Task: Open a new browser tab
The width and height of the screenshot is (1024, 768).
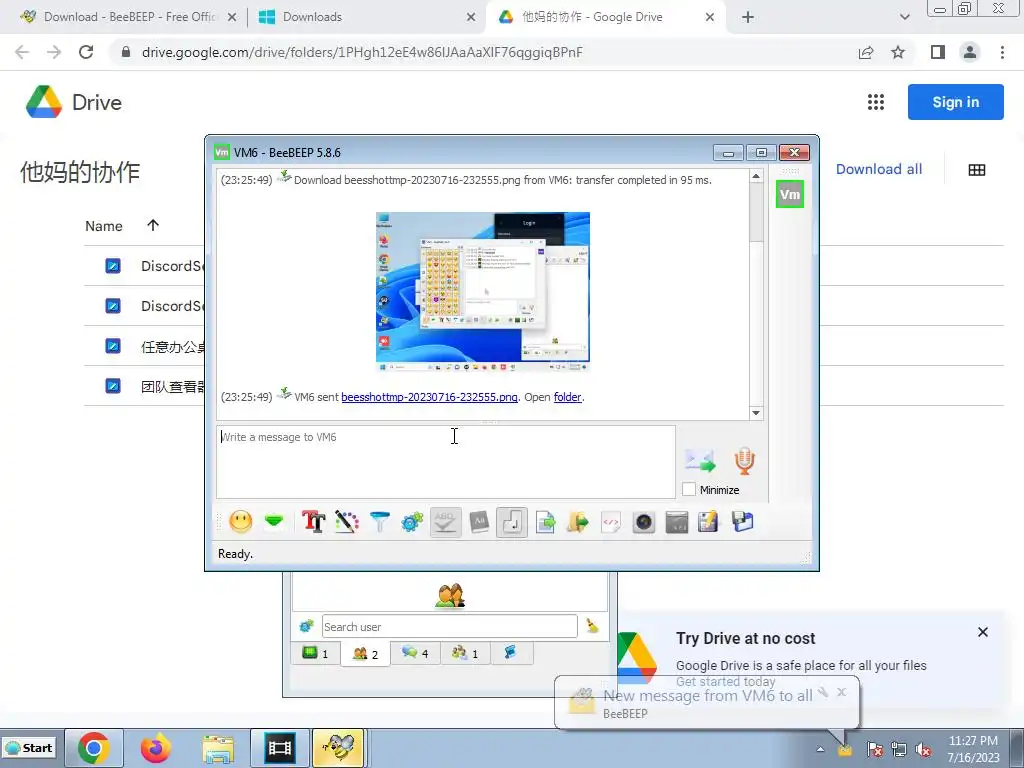Action: 748,17
